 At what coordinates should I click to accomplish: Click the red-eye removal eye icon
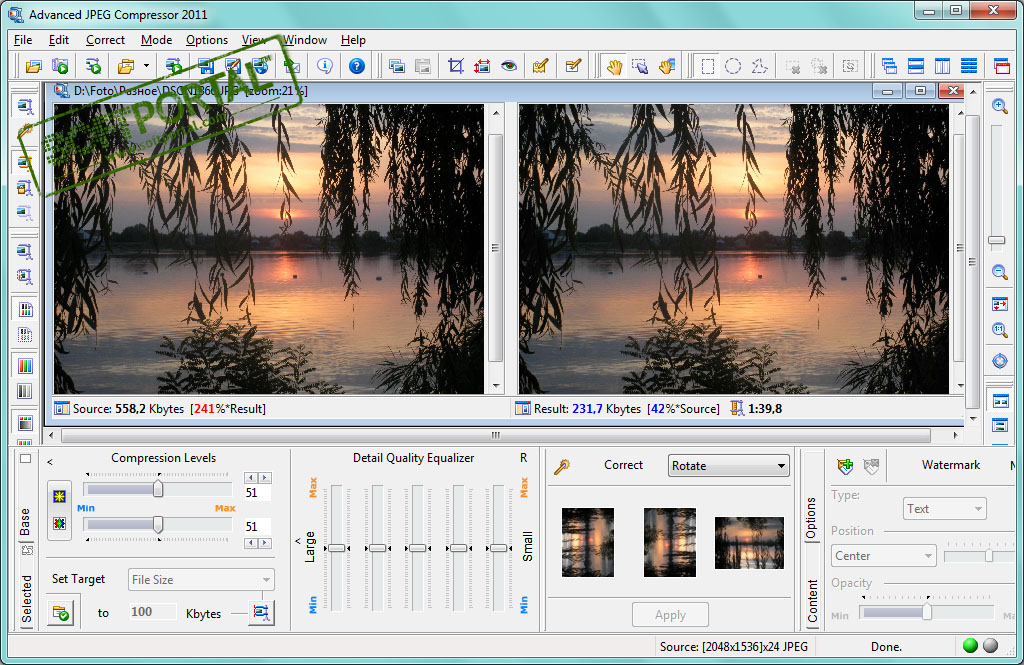tap(509, 66)
